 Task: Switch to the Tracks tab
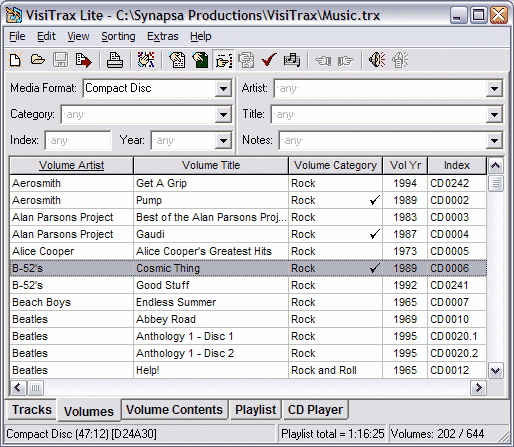pyautogui.click(x=32, y=410)
